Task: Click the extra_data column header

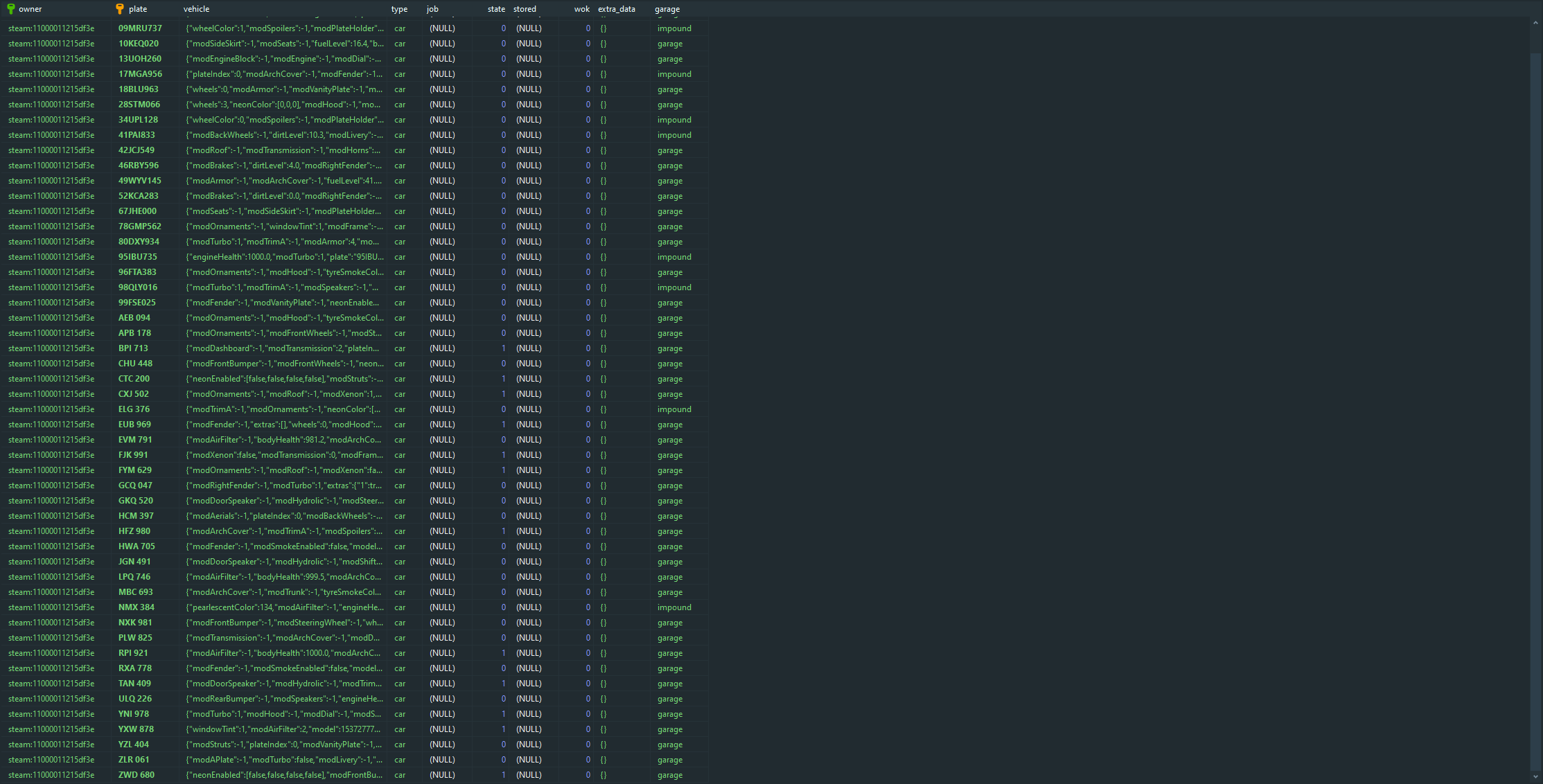Action: 616,9
